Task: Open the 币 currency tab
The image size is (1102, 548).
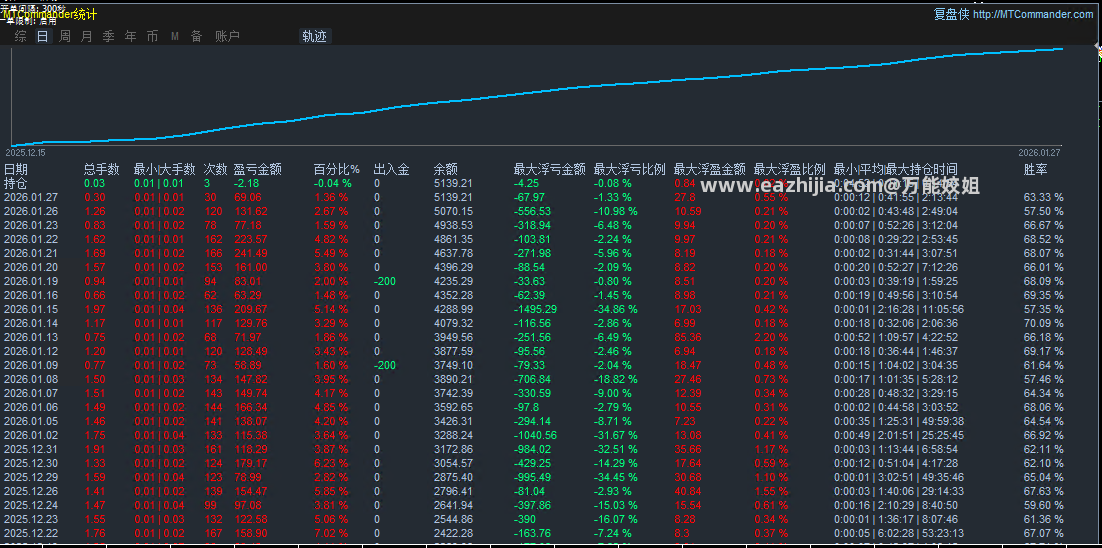Action: 153,37
